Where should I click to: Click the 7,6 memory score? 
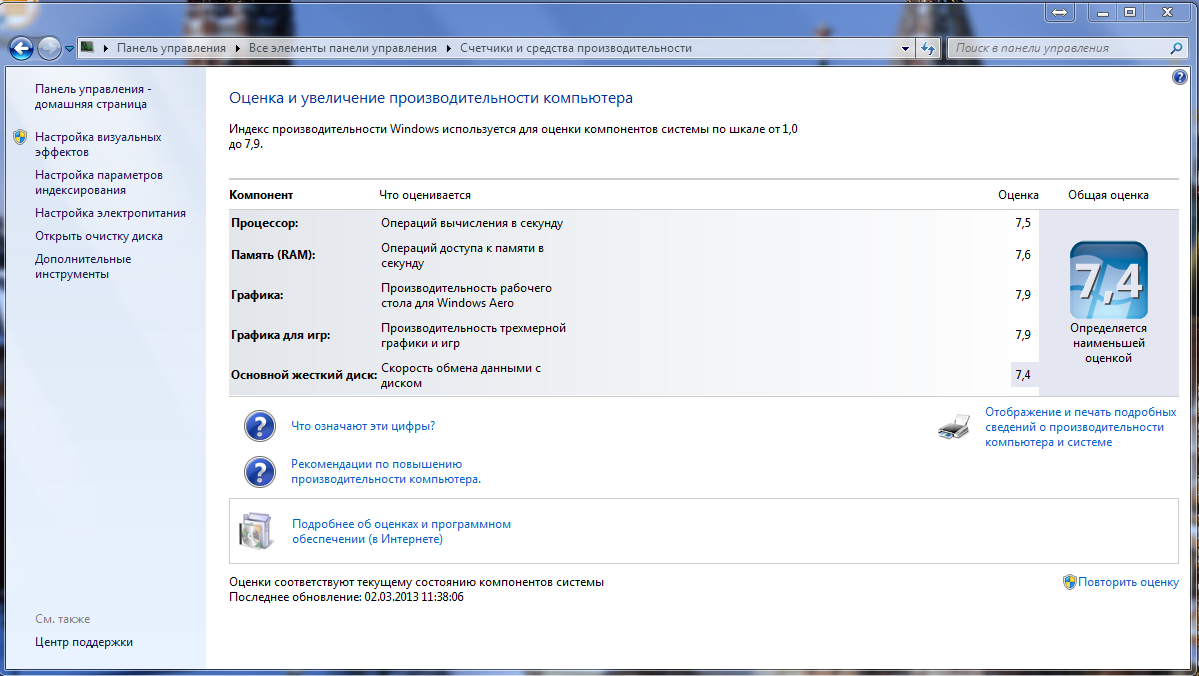pos(1023,255)
